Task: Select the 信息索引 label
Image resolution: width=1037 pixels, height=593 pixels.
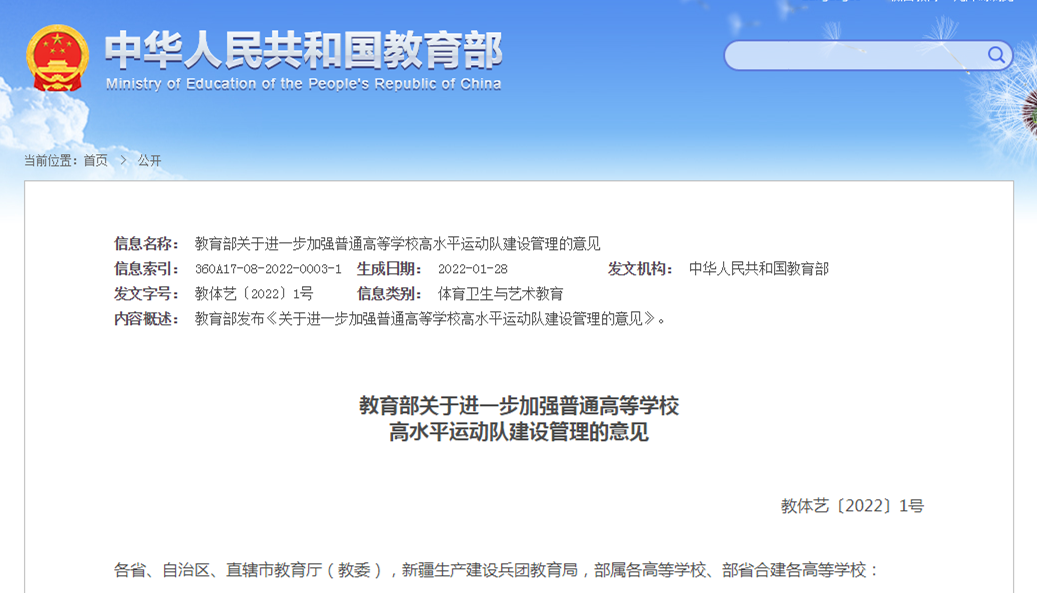Action: coord(146,269)
